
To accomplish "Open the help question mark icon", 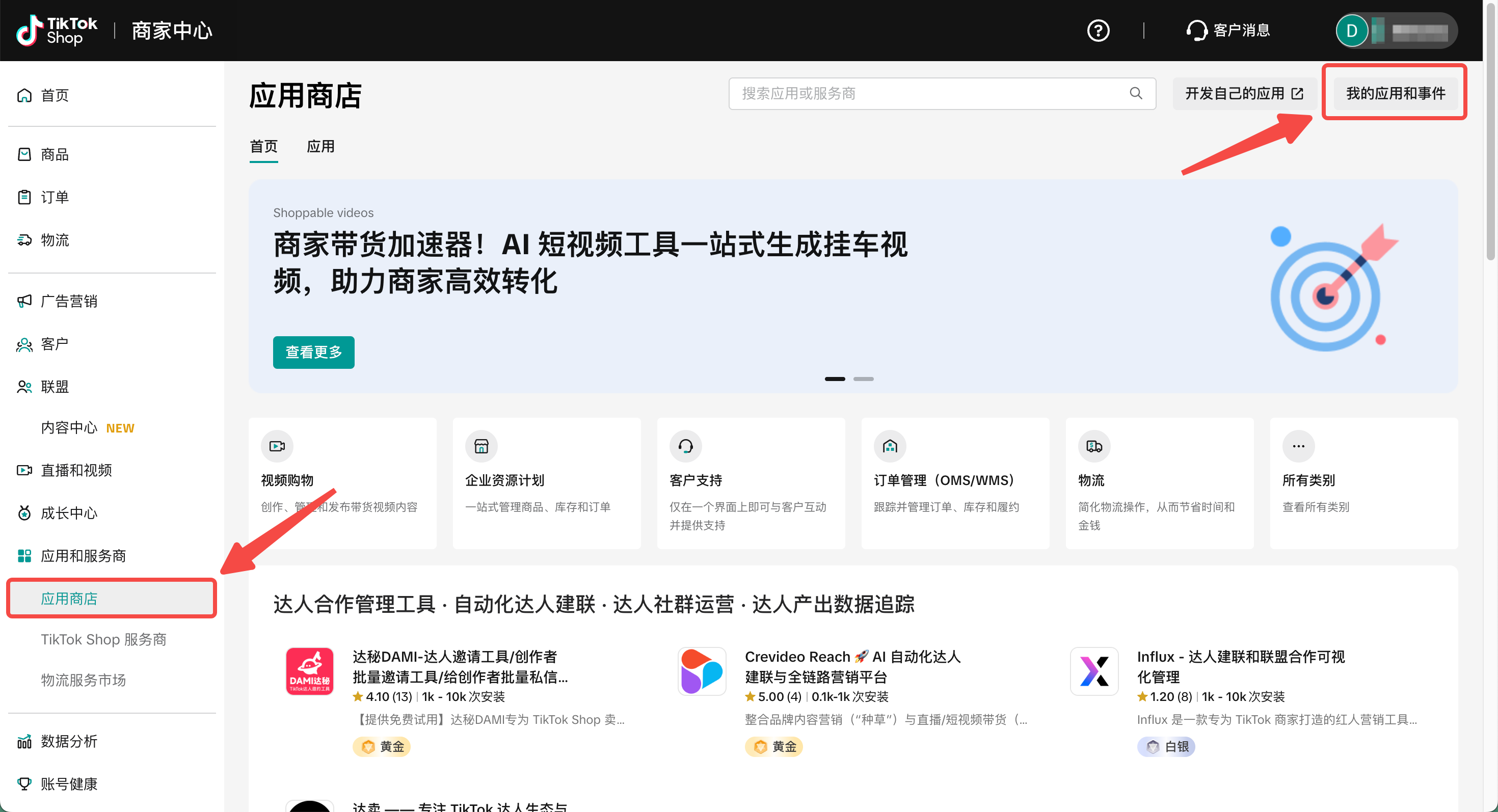I will tap(1098, 30).
